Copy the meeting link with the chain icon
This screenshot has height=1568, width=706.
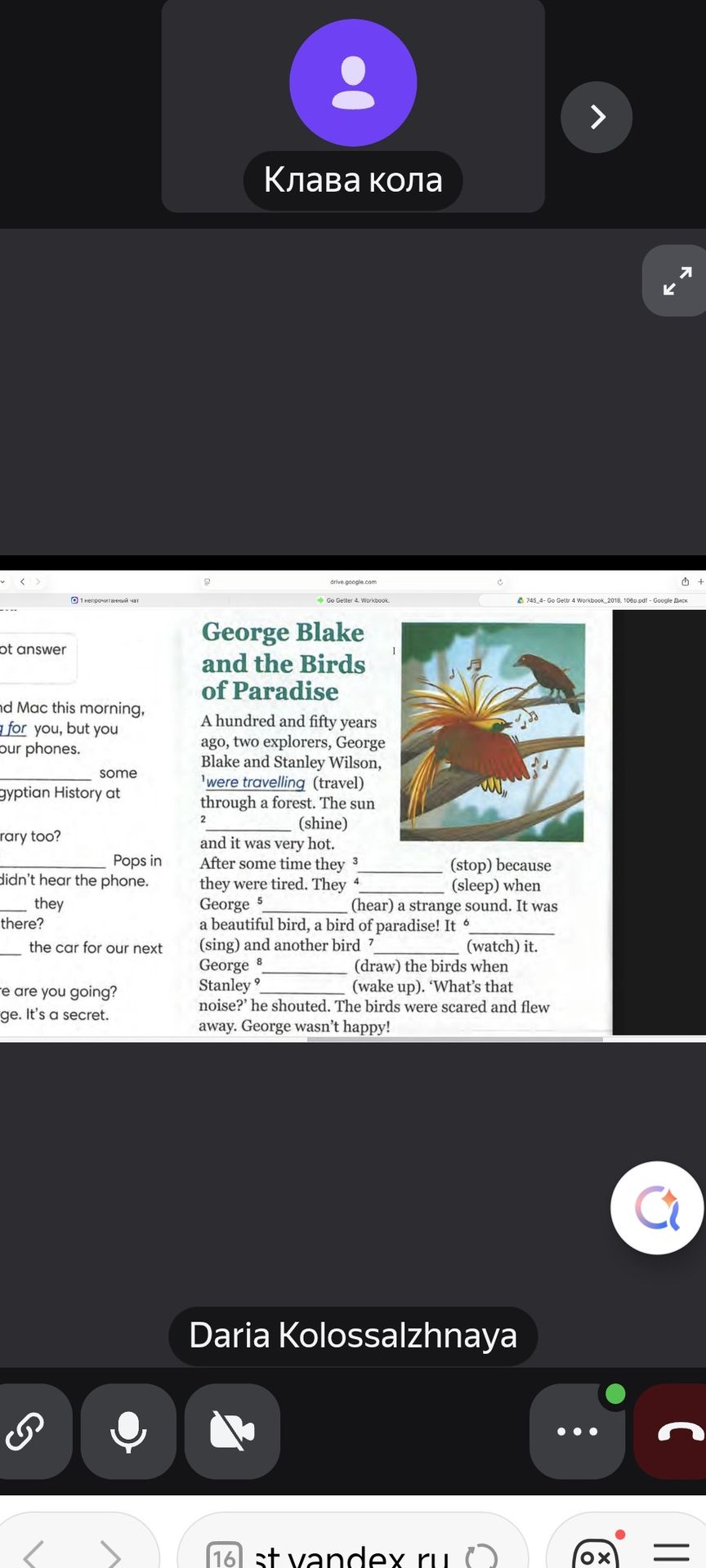pyautogui.click(x=26, y=1431)
